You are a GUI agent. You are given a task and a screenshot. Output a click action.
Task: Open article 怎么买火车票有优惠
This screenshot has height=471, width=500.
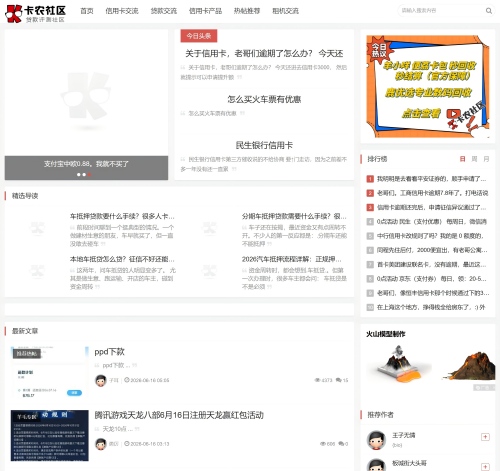(x=264, y=99)
